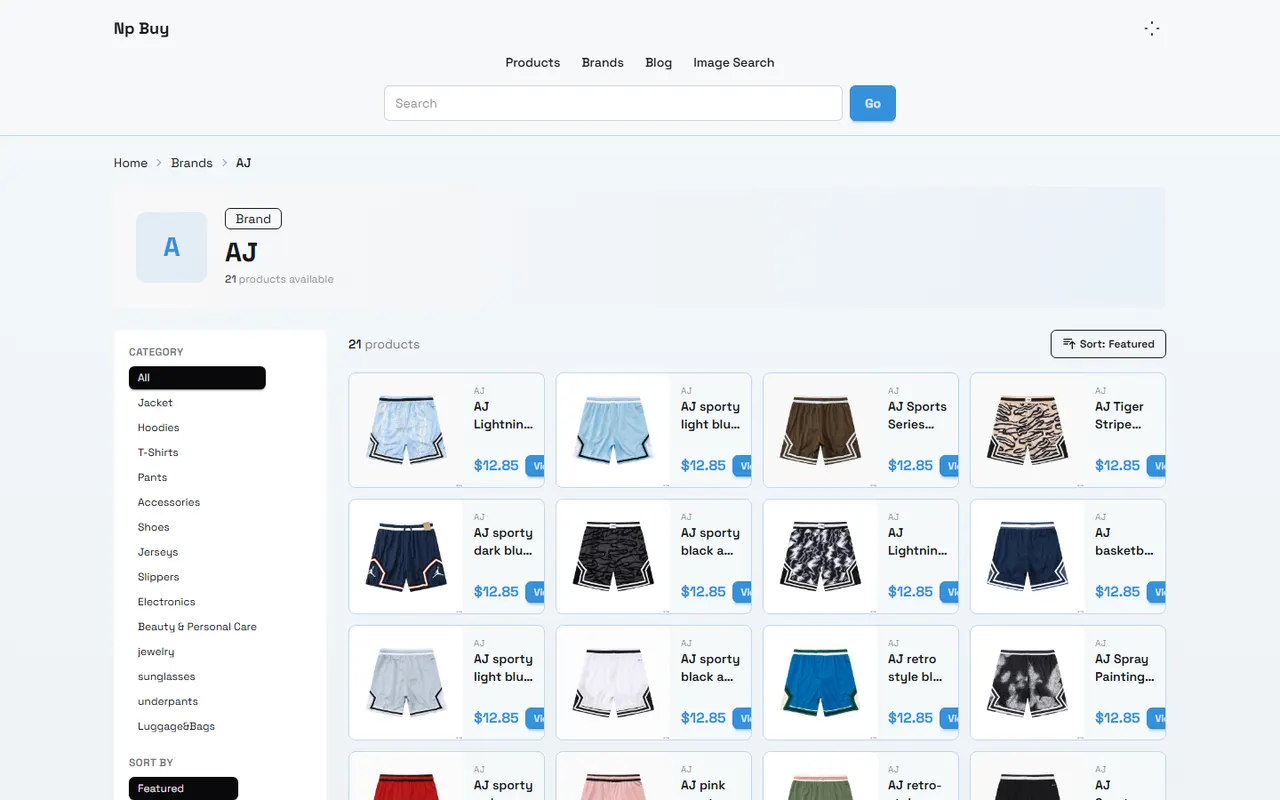This screenshot has height=800, width=1280.
Task: Open the Products menu item
Action: point(532,62)
